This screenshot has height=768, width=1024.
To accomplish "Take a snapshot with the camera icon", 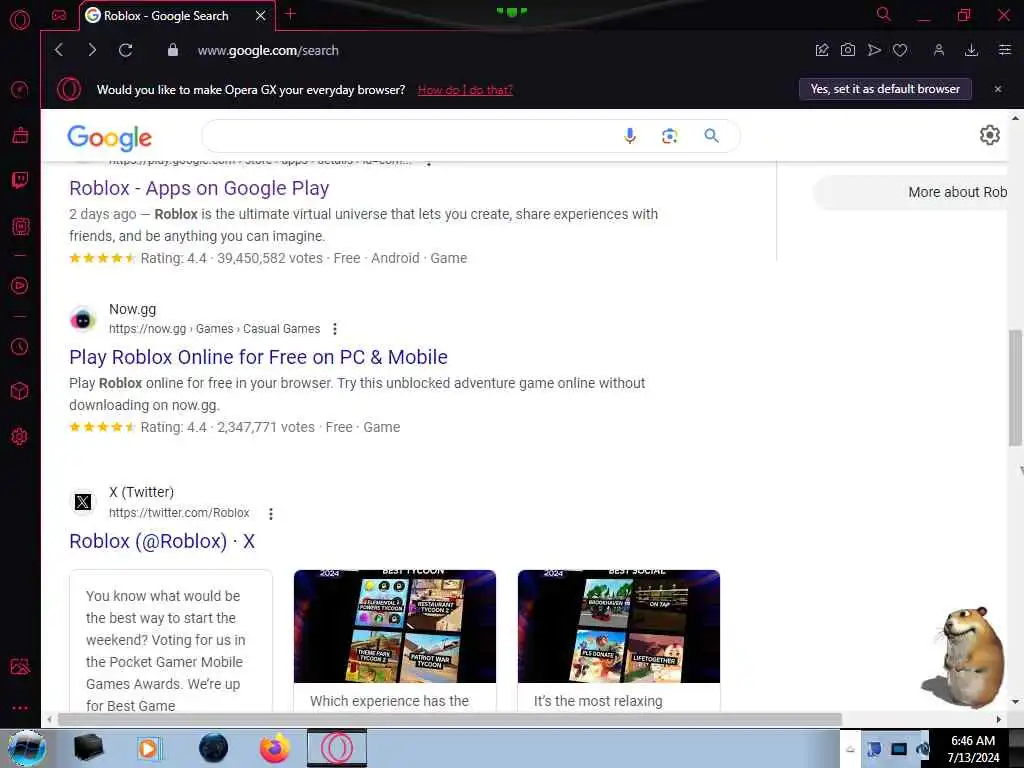I will click(848, 50).
